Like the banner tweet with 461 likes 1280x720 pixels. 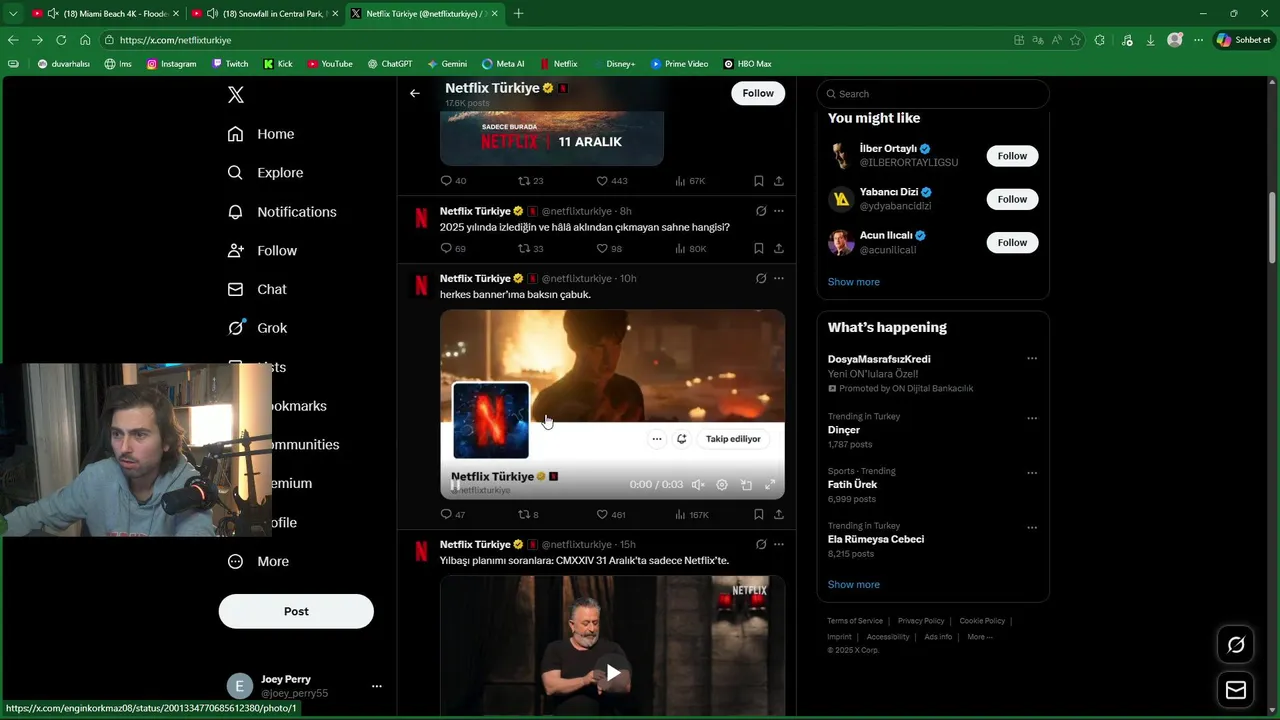[611, 515]
